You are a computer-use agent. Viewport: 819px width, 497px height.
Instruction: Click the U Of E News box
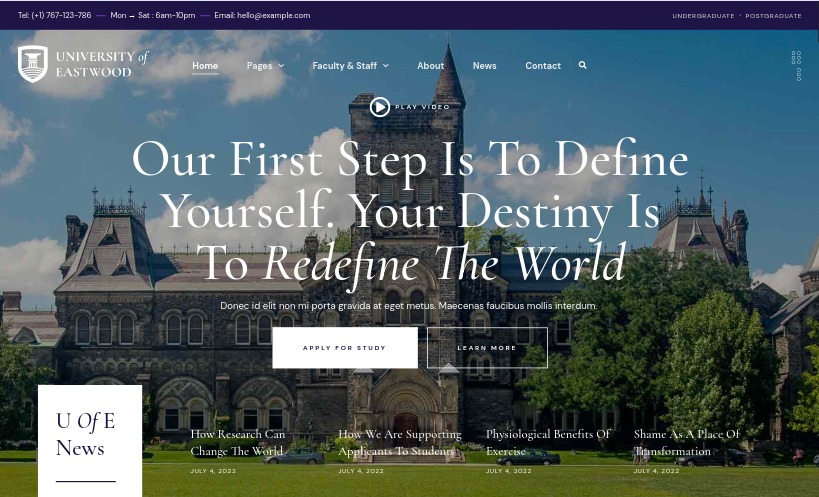90,441
